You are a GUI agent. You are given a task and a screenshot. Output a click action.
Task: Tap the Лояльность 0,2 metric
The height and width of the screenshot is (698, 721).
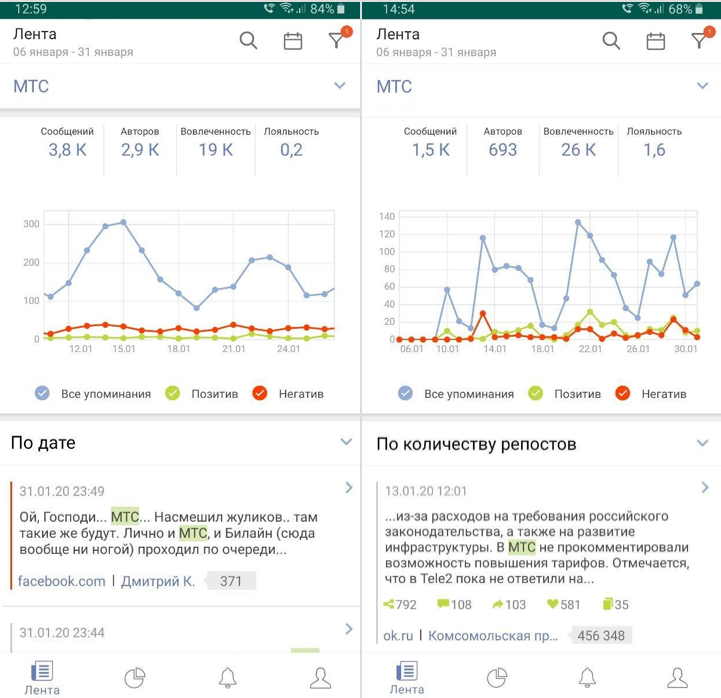click(x=291, y=143)
